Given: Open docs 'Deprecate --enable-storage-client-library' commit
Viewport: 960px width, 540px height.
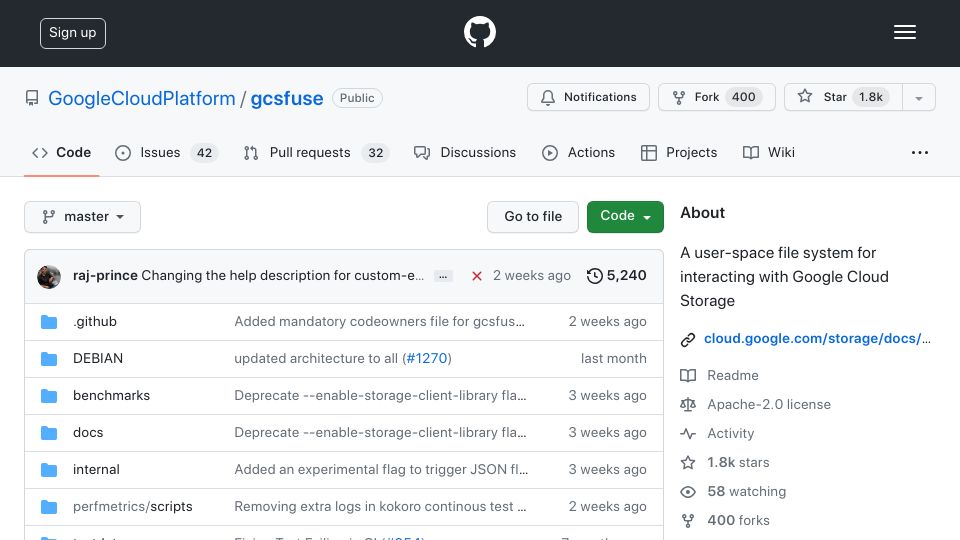Looking at the screenshot, I should tap(380, 432).
